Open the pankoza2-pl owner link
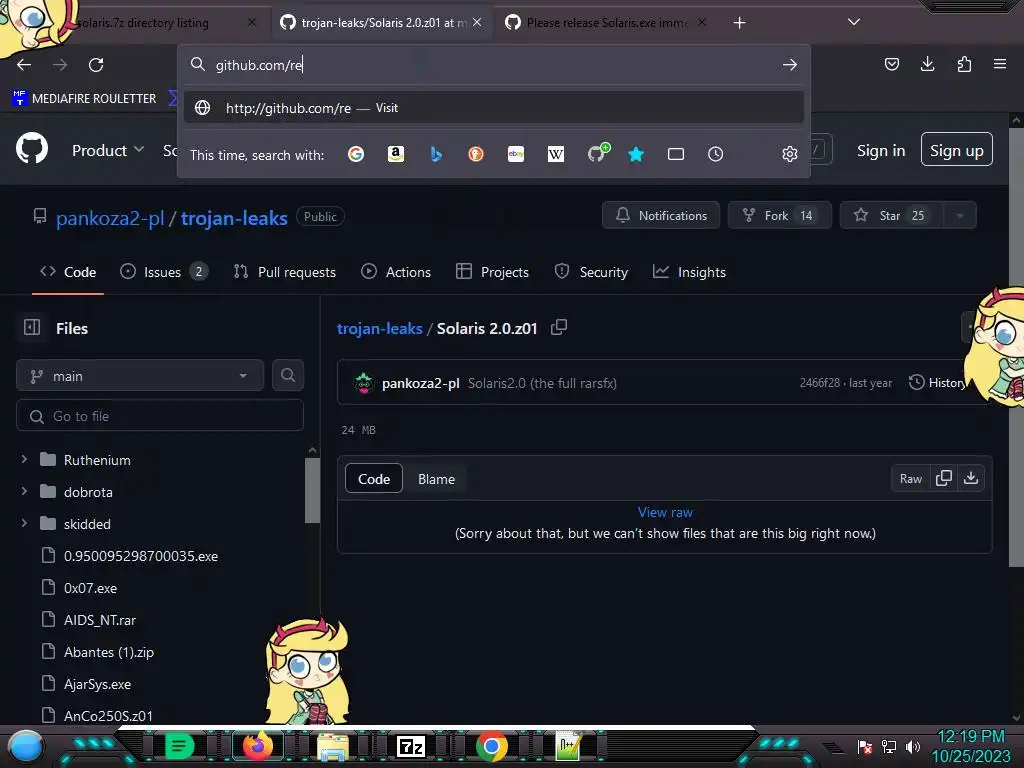Viewport: 1024px width, 768px height. click(110, 218)
